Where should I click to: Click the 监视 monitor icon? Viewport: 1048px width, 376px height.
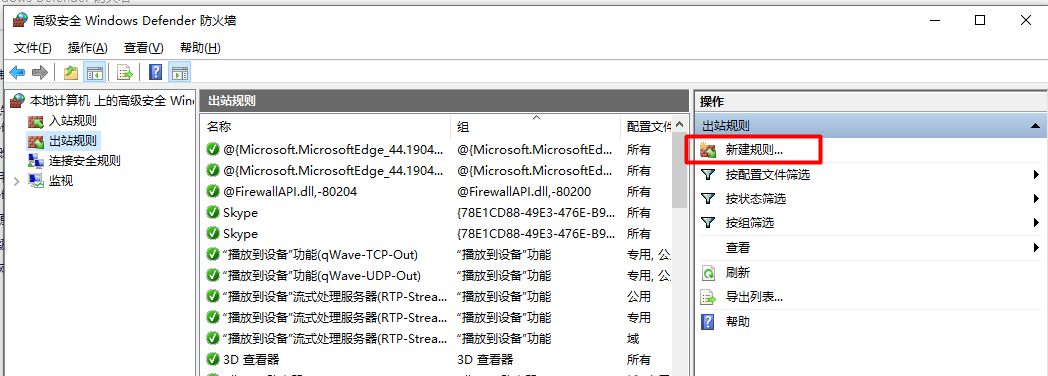35,181
